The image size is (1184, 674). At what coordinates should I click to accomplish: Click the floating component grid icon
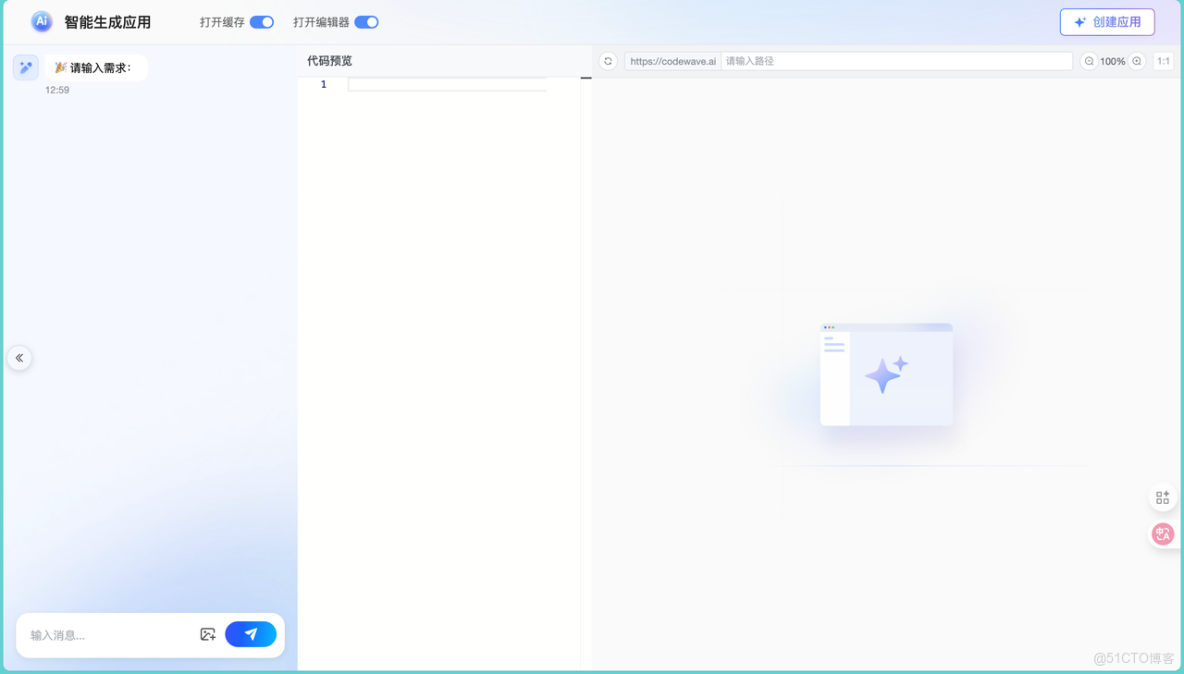click(1162, 497)
